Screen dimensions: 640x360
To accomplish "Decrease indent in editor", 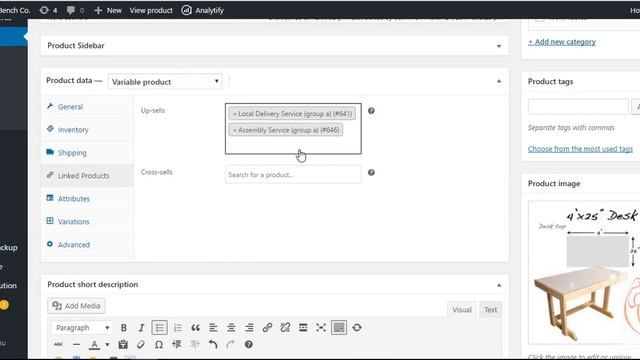I will [x=177, y=344].
